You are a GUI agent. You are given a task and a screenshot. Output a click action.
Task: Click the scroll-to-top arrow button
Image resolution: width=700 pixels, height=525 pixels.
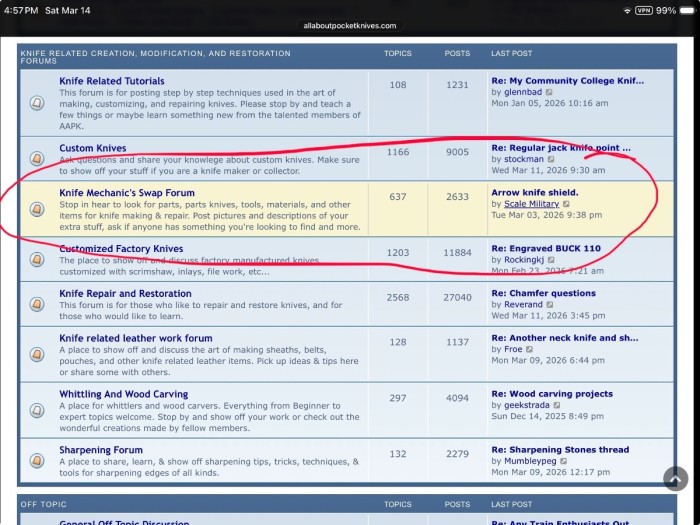(x=675, y=479)
